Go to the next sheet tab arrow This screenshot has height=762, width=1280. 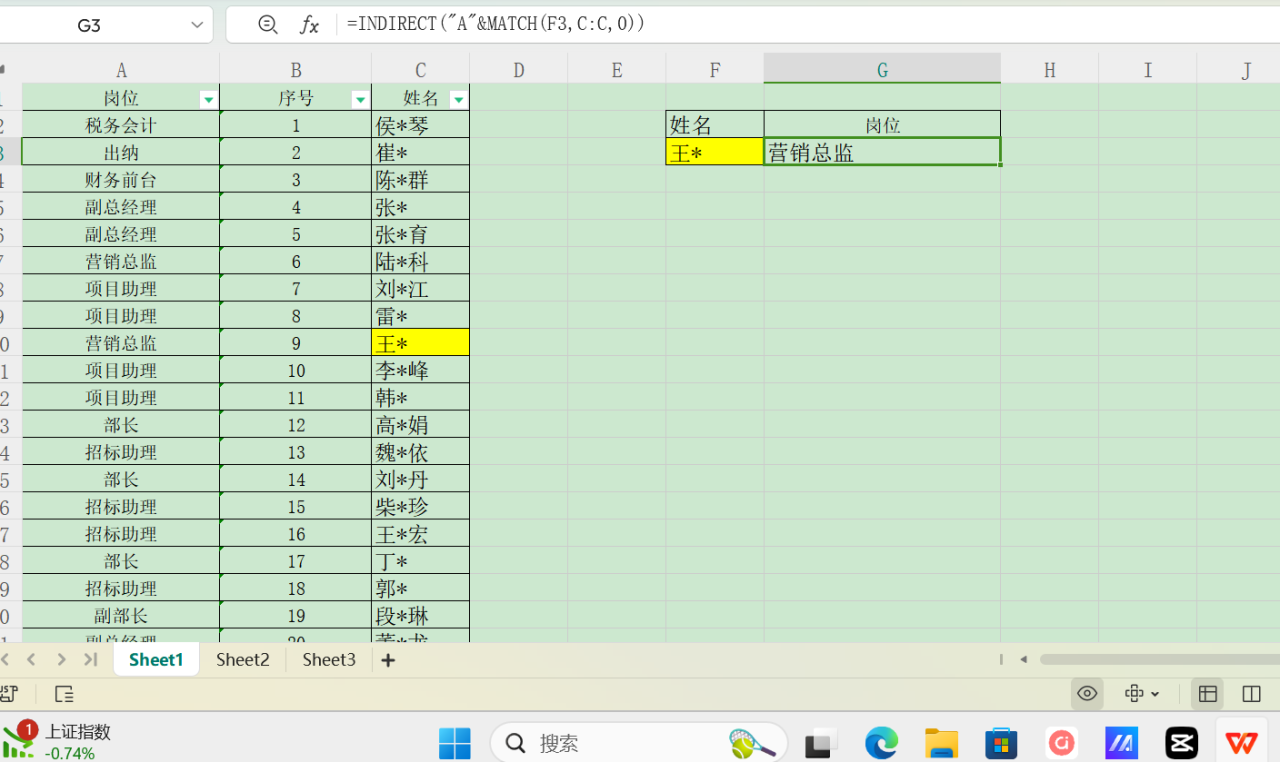point(61,659)
